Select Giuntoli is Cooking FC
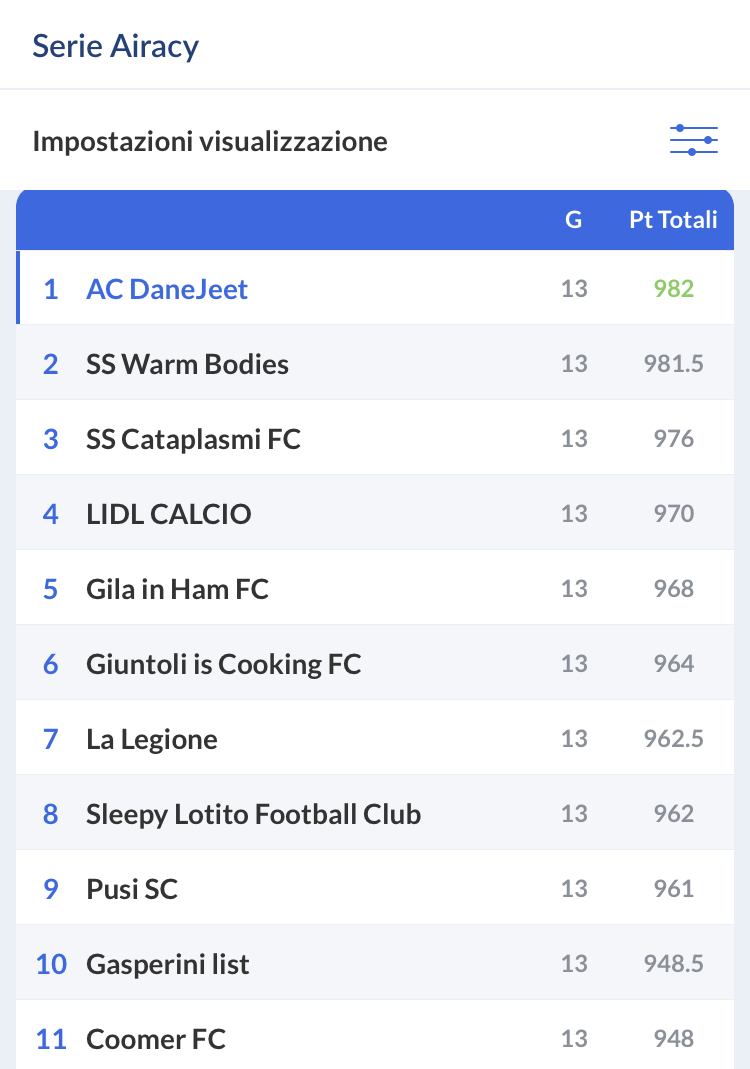 [223, 664]
